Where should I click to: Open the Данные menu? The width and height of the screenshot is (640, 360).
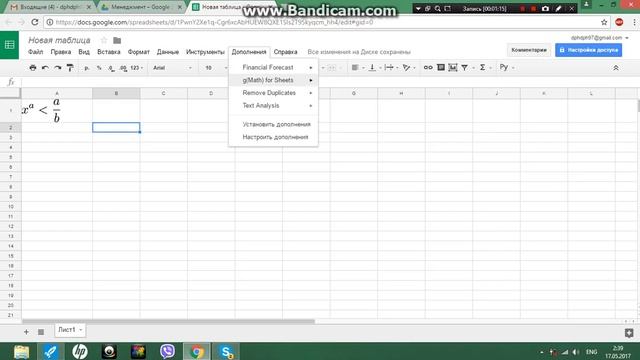click(168, 52)
